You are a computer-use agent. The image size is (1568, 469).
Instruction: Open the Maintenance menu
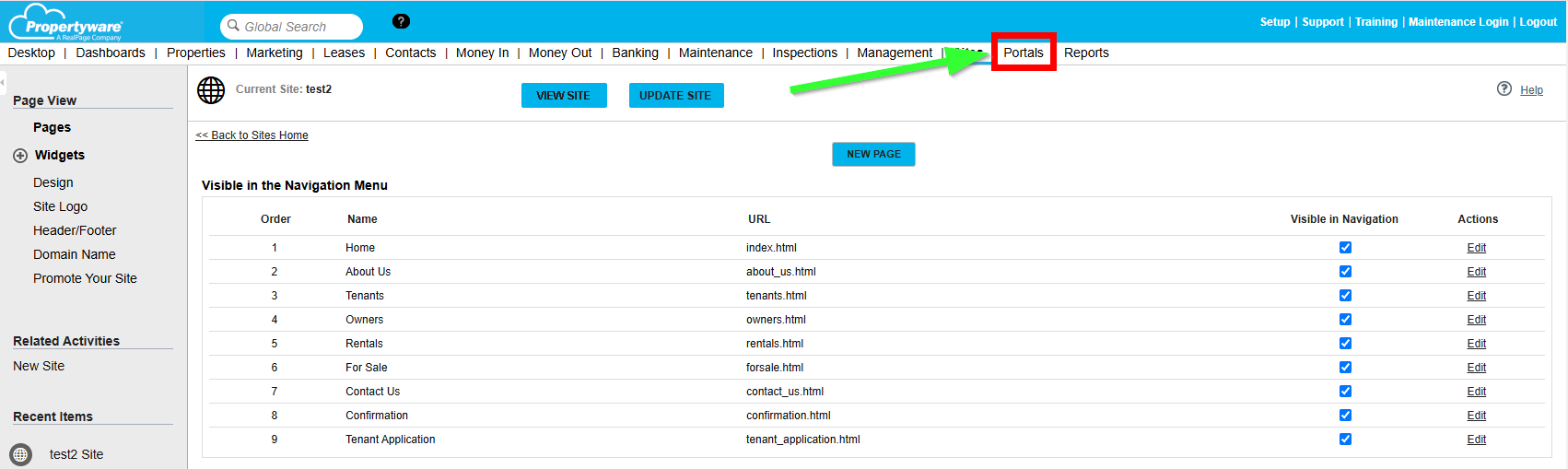point(715,53)
